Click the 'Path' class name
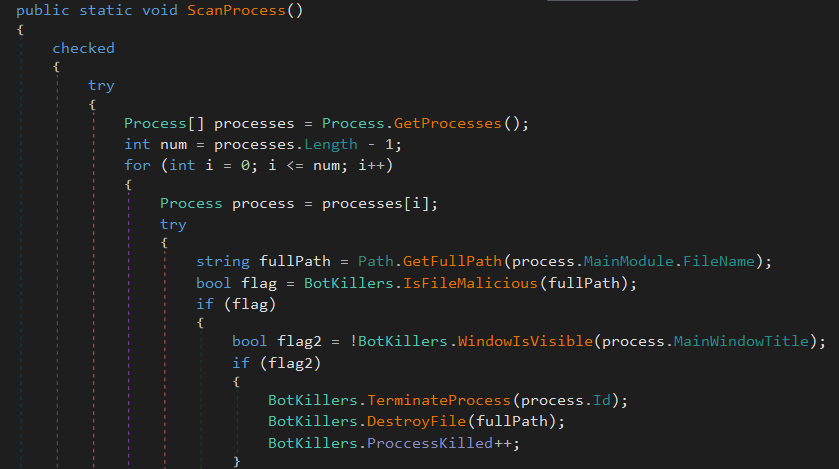The image size is (839, 469). (376, 262)
